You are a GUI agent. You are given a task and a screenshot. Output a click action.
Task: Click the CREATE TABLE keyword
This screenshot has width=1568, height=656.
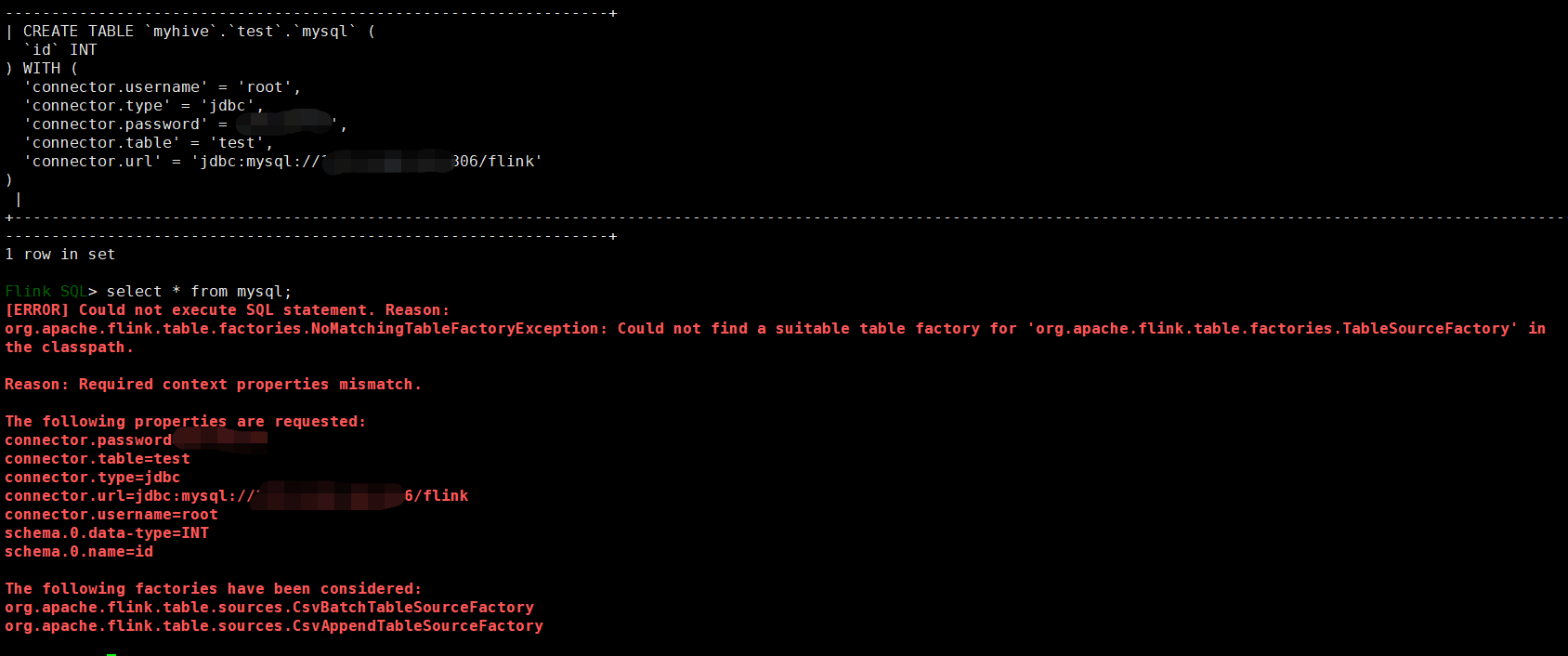[78, 32]
